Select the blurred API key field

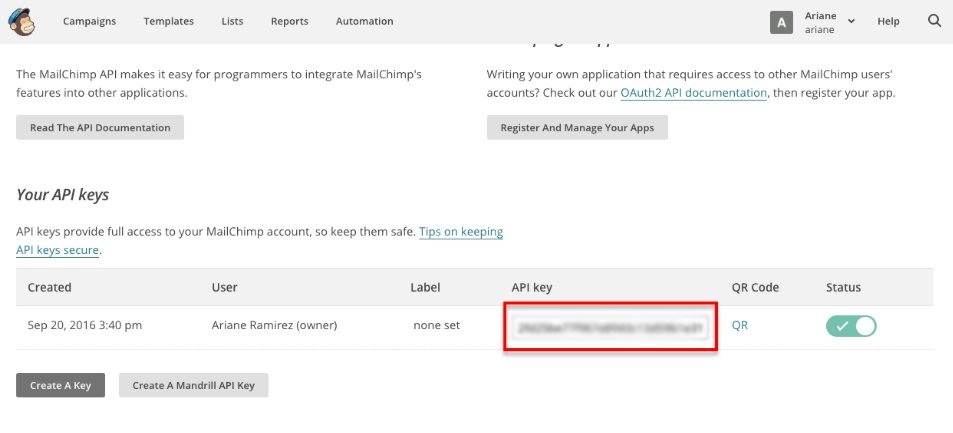(x=611, y=326)
